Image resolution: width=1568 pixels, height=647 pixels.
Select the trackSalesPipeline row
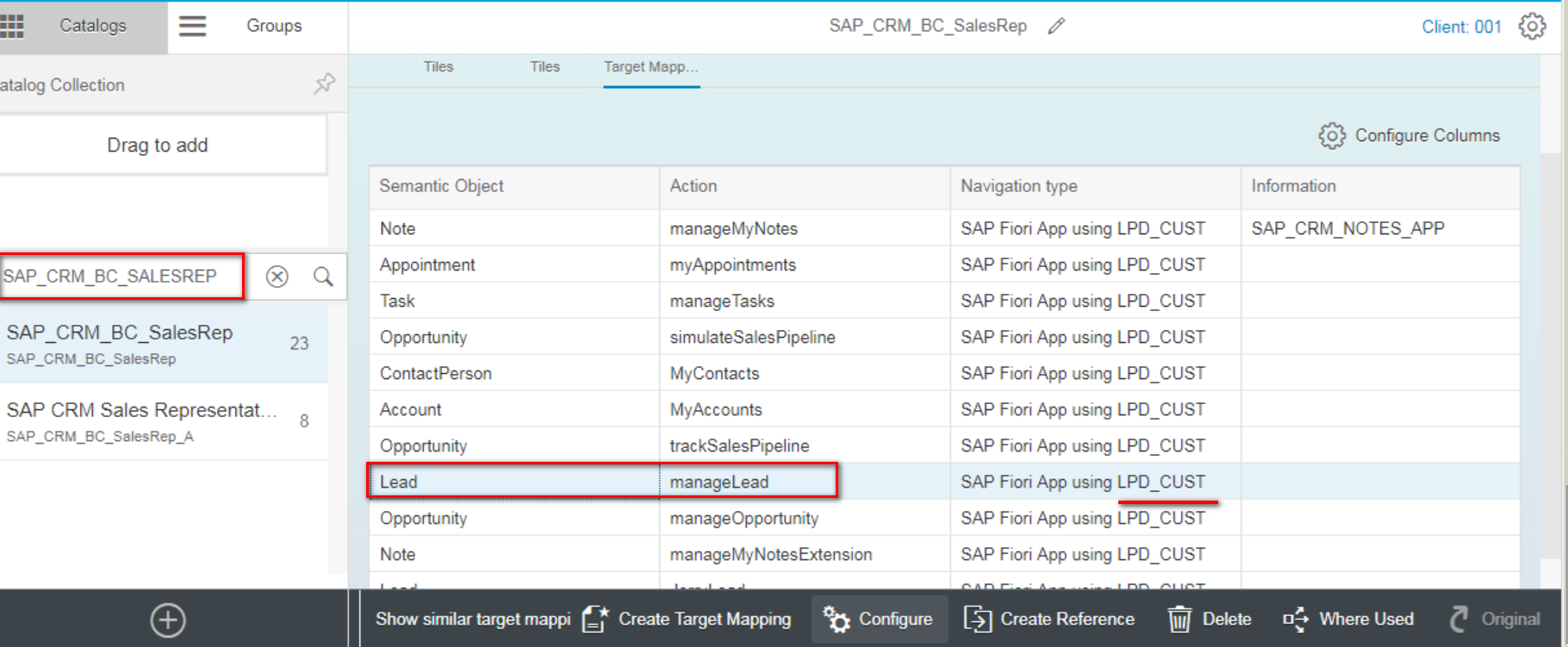[944, 445]
